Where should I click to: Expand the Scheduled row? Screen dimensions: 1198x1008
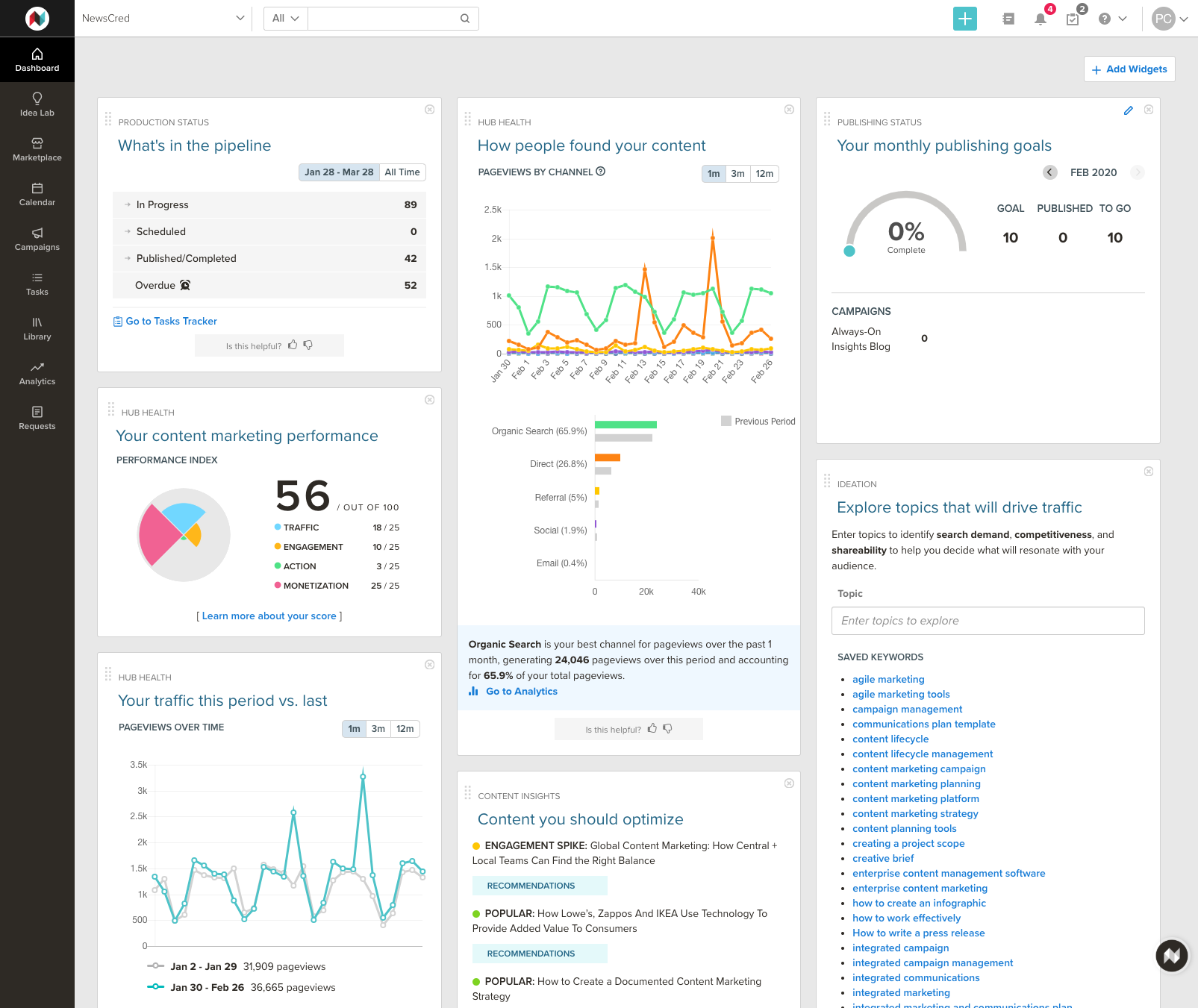pyautogui.click(x=269, y=231)
